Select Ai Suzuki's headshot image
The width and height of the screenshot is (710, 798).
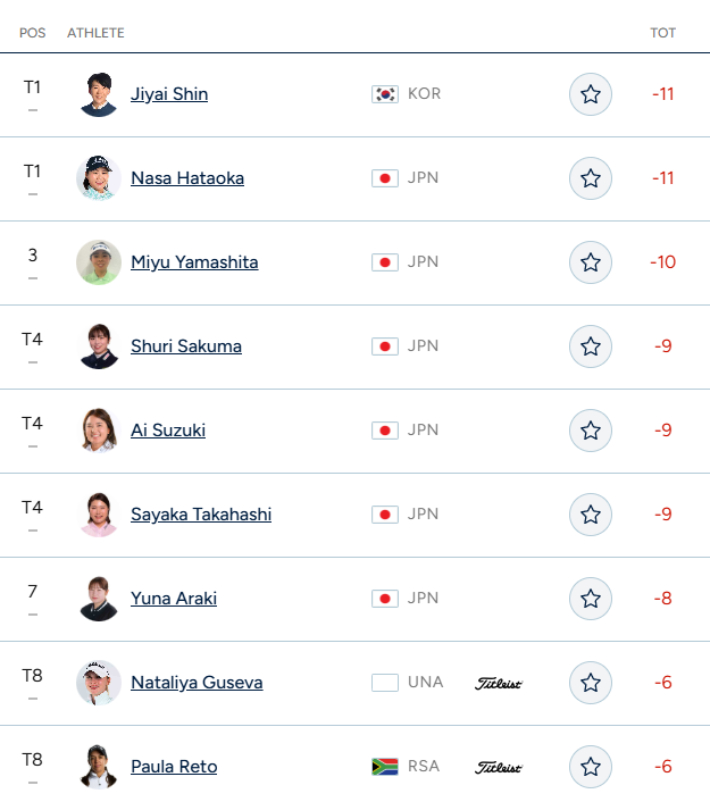pos(99,431)
